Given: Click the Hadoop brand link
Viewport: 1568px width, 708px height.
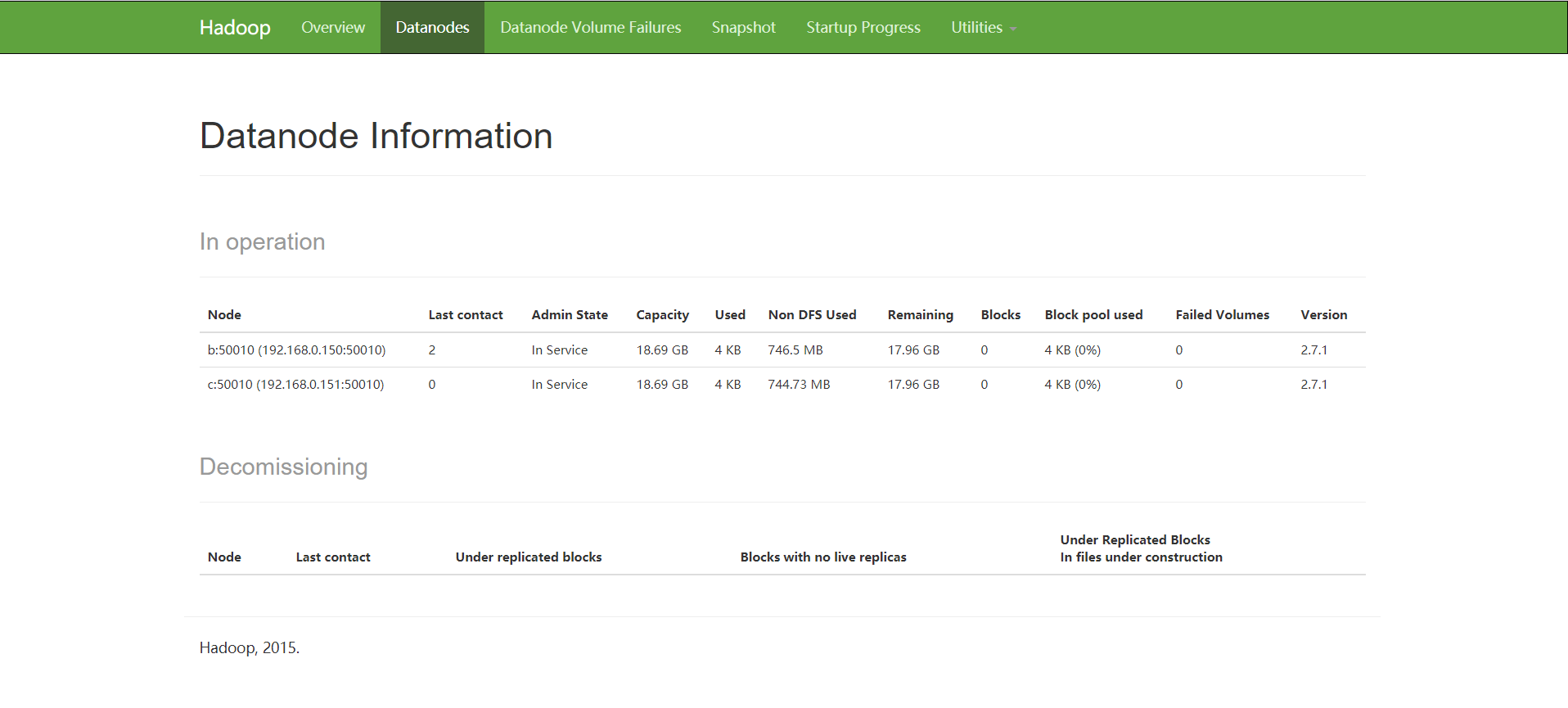Looking at the screenshot, I should click(x=235, y=28).
